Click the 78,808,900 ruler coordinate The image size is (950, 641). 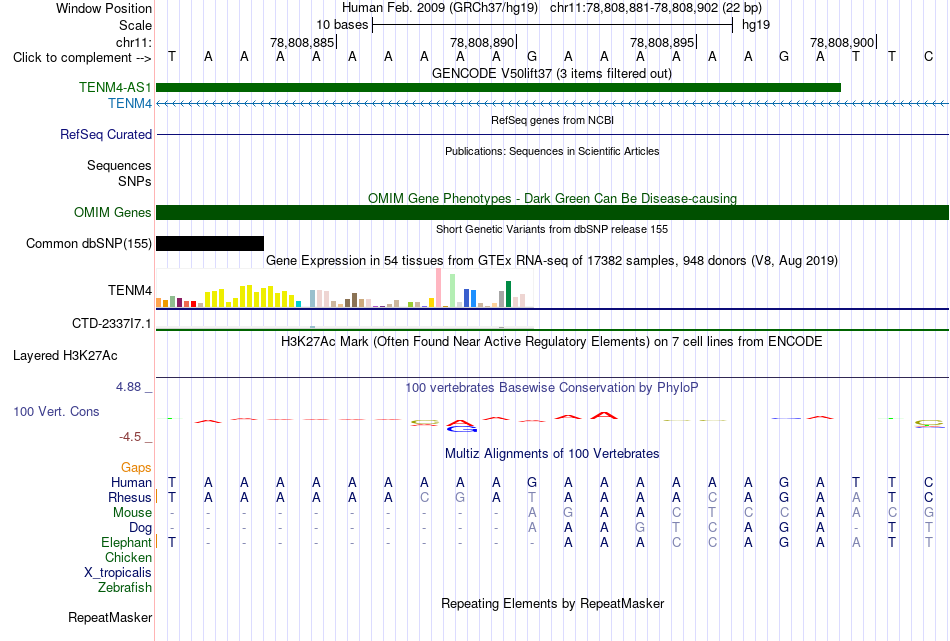coord(842,42)
